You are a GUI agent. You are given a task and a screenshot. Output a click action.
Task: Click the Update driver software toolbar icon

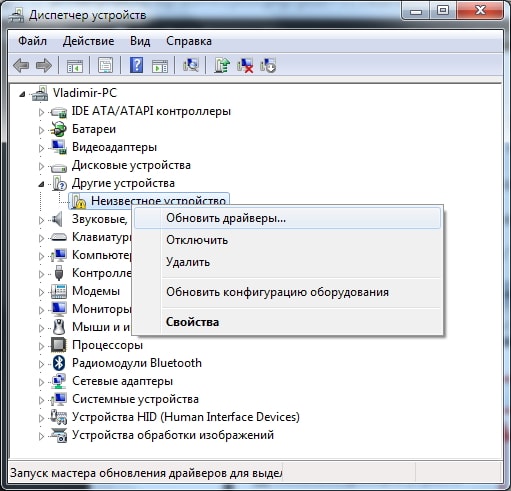pos(222,65)
